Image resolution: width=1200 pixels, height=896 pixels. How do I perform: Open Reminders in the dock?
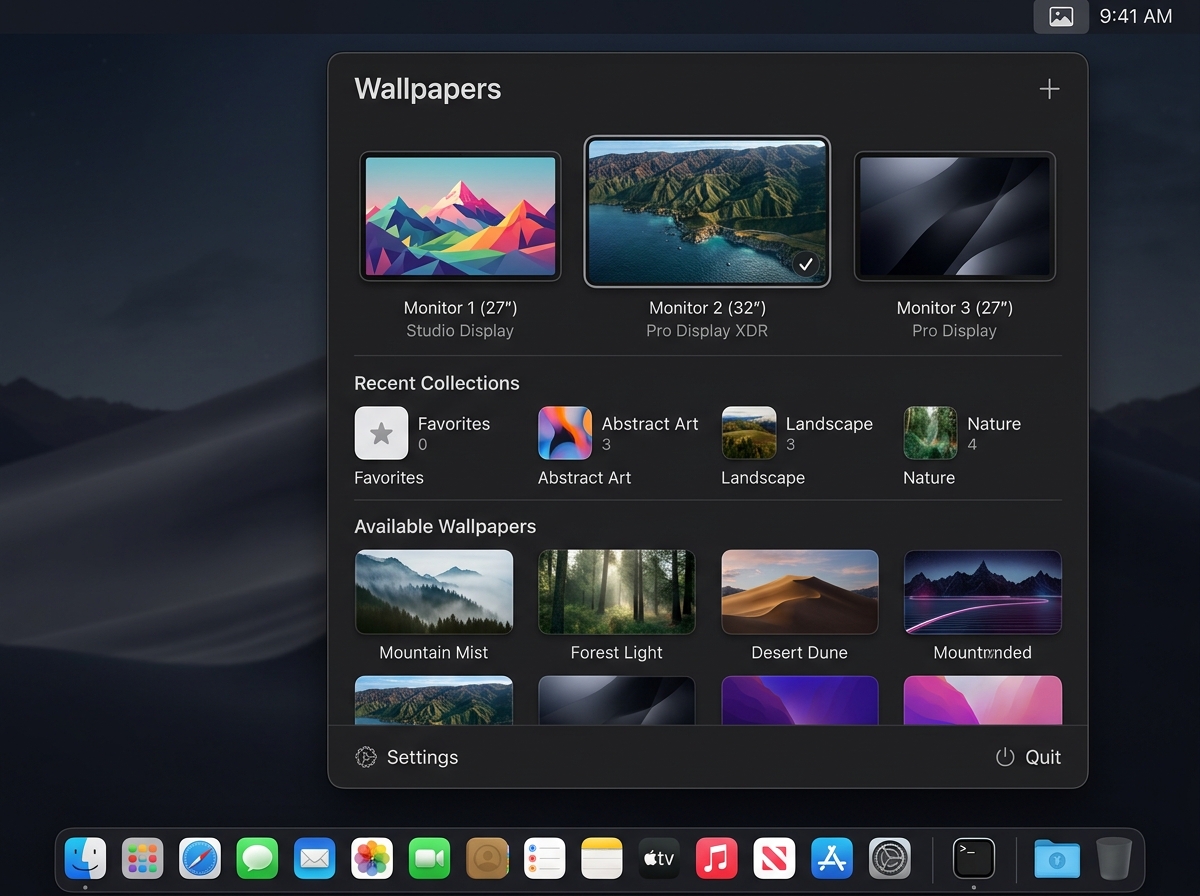545,858
